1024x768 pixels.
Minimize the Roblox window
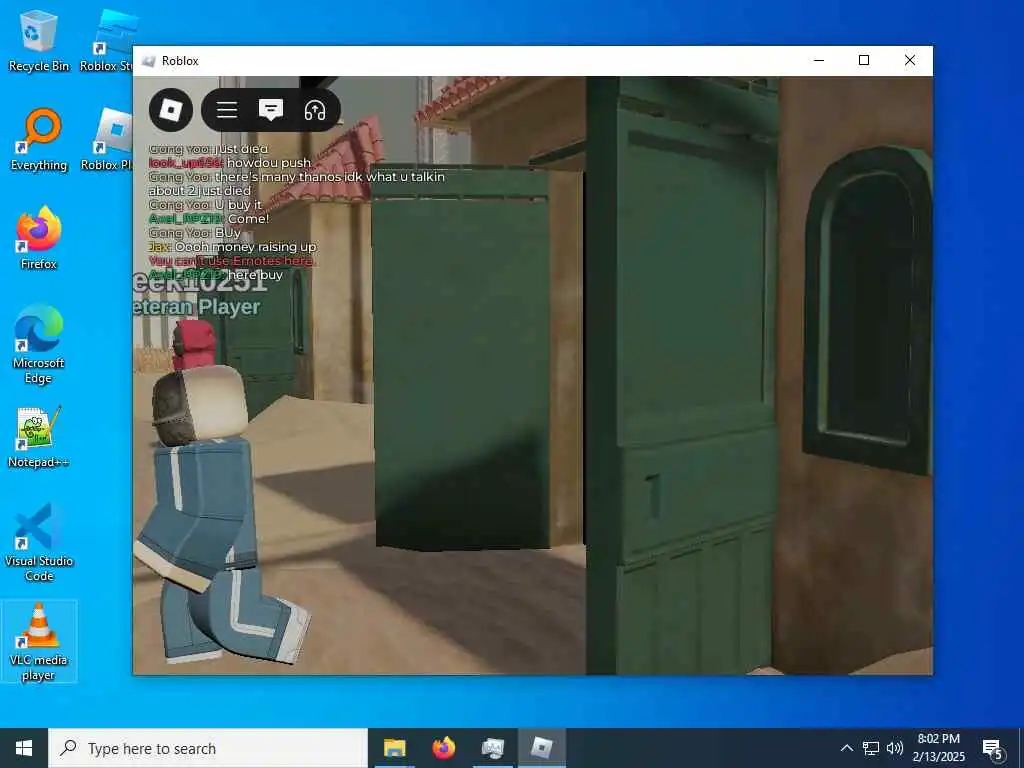pyautogui.click(x=819, y=61)
